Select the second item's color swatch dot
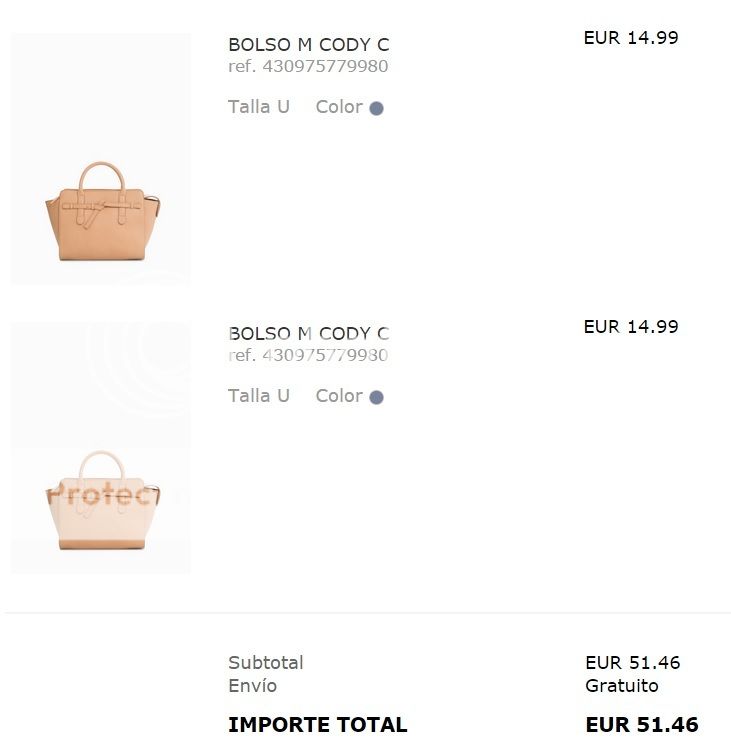This screenshot has height=743, width=731. tap(376, 397)
